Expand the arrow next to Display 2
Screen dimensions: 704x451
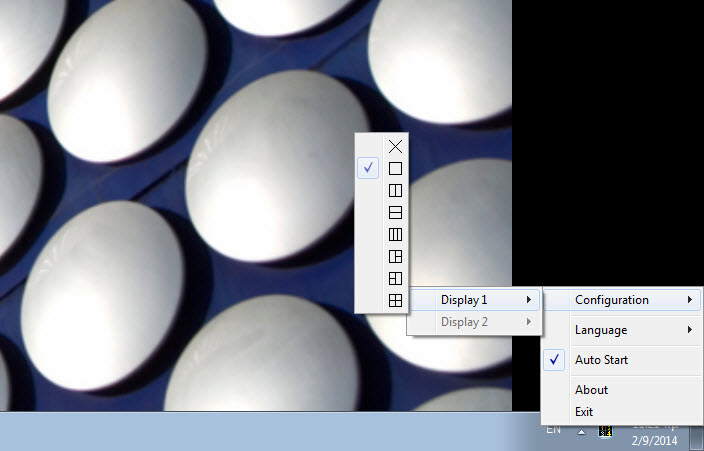click(x=529, y=322)
